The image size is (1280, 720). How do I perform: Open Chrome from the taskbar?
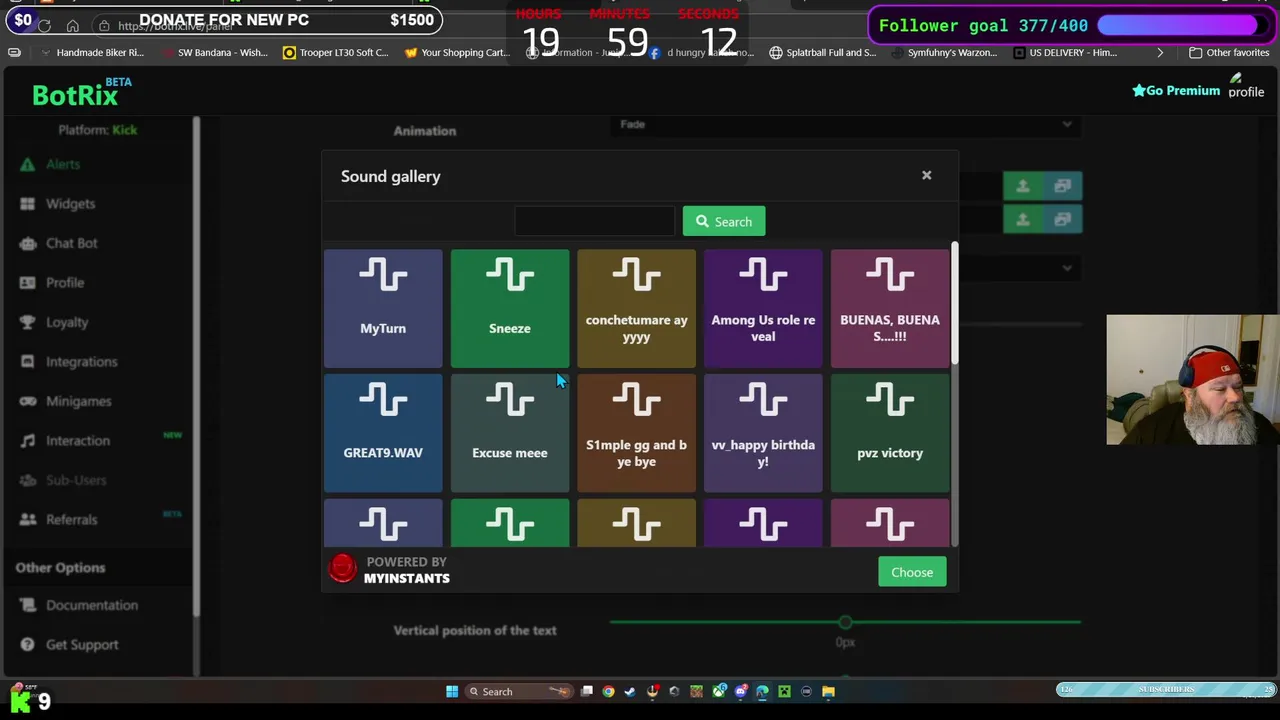pos(608,691)
